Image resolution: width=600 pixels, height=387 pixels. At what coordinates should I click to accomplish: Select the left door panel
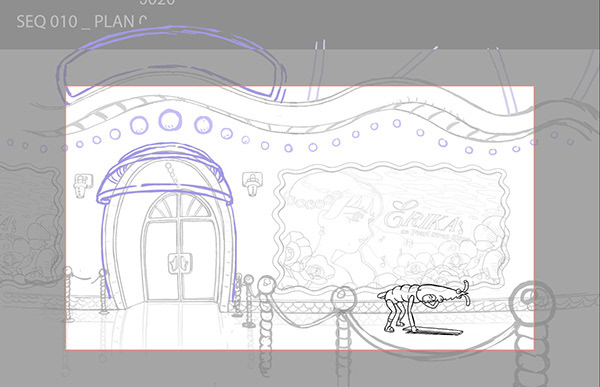tap(162, 260)
